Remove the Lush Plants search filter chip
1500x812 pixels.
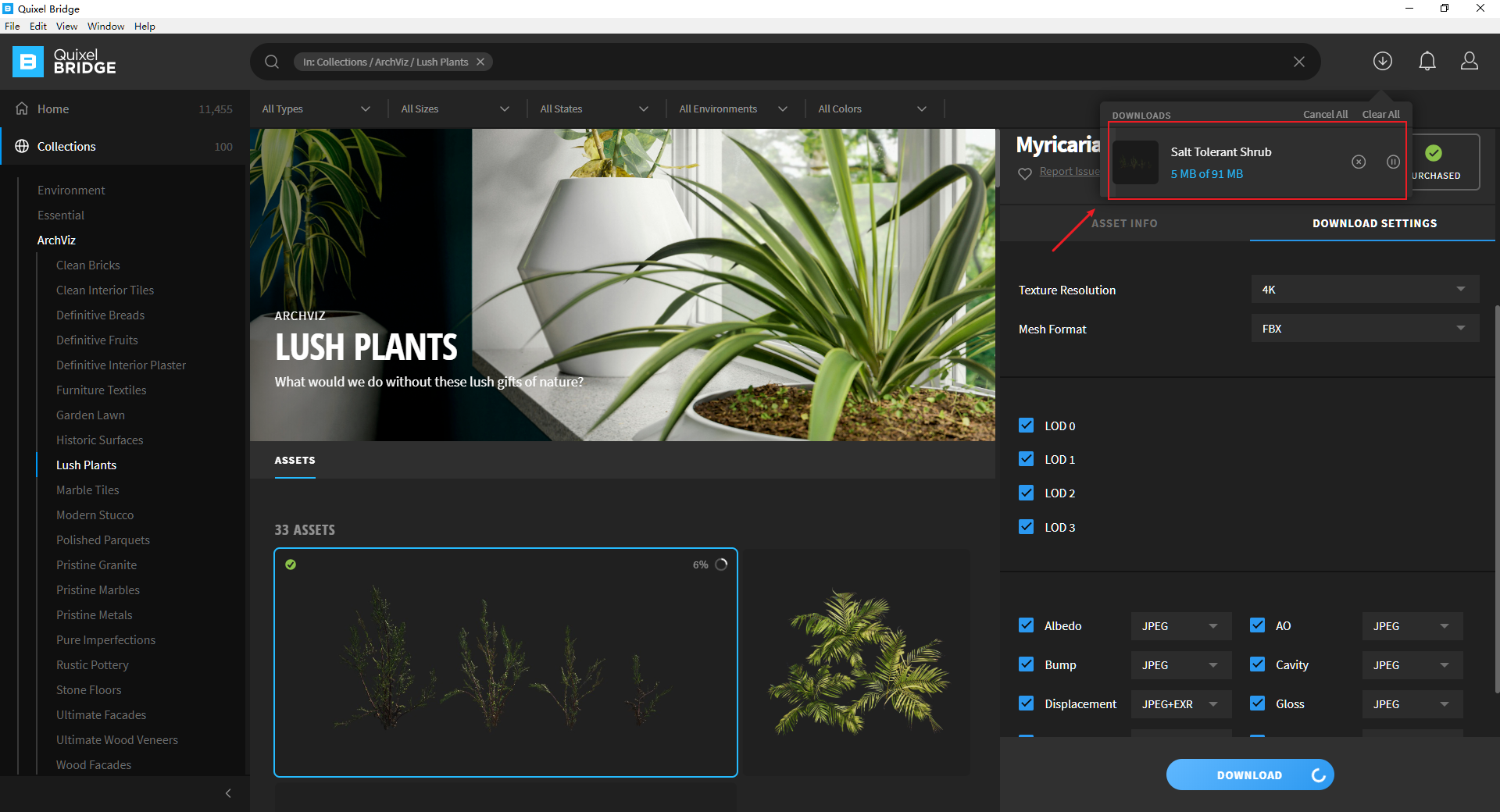[x=480, y=62]
